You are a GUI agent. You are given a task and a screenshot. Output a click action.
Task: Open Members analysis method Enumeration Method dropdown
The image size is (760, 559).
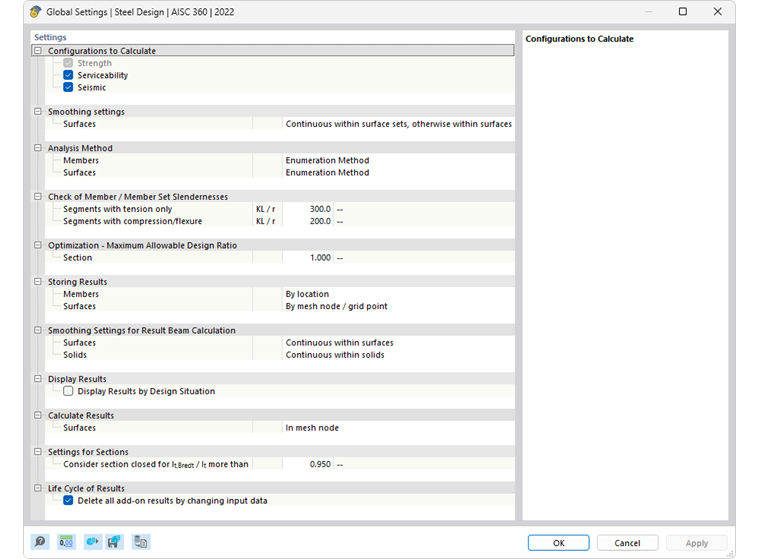click(397, 160)
